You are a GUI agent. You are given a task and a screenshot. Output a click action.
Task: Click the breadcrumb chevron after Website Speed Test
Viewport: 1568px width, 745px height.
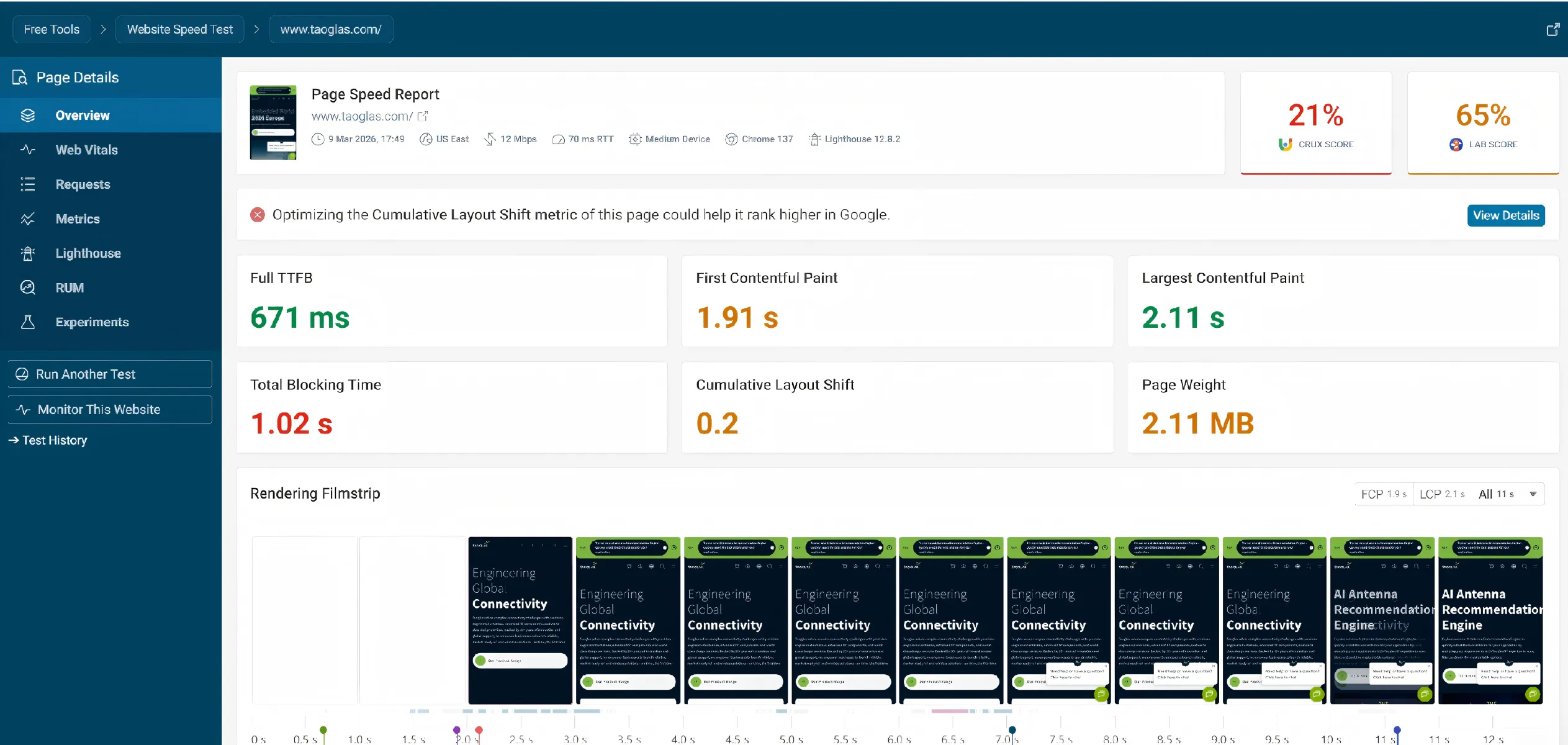[256, 29]
